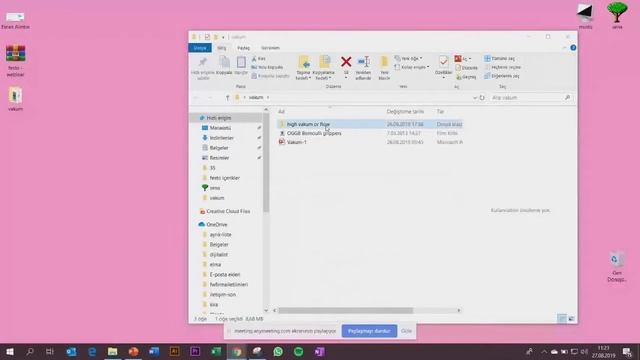
Task: Open the Dosya ribbon tab
Action: [x=200, y=48]
